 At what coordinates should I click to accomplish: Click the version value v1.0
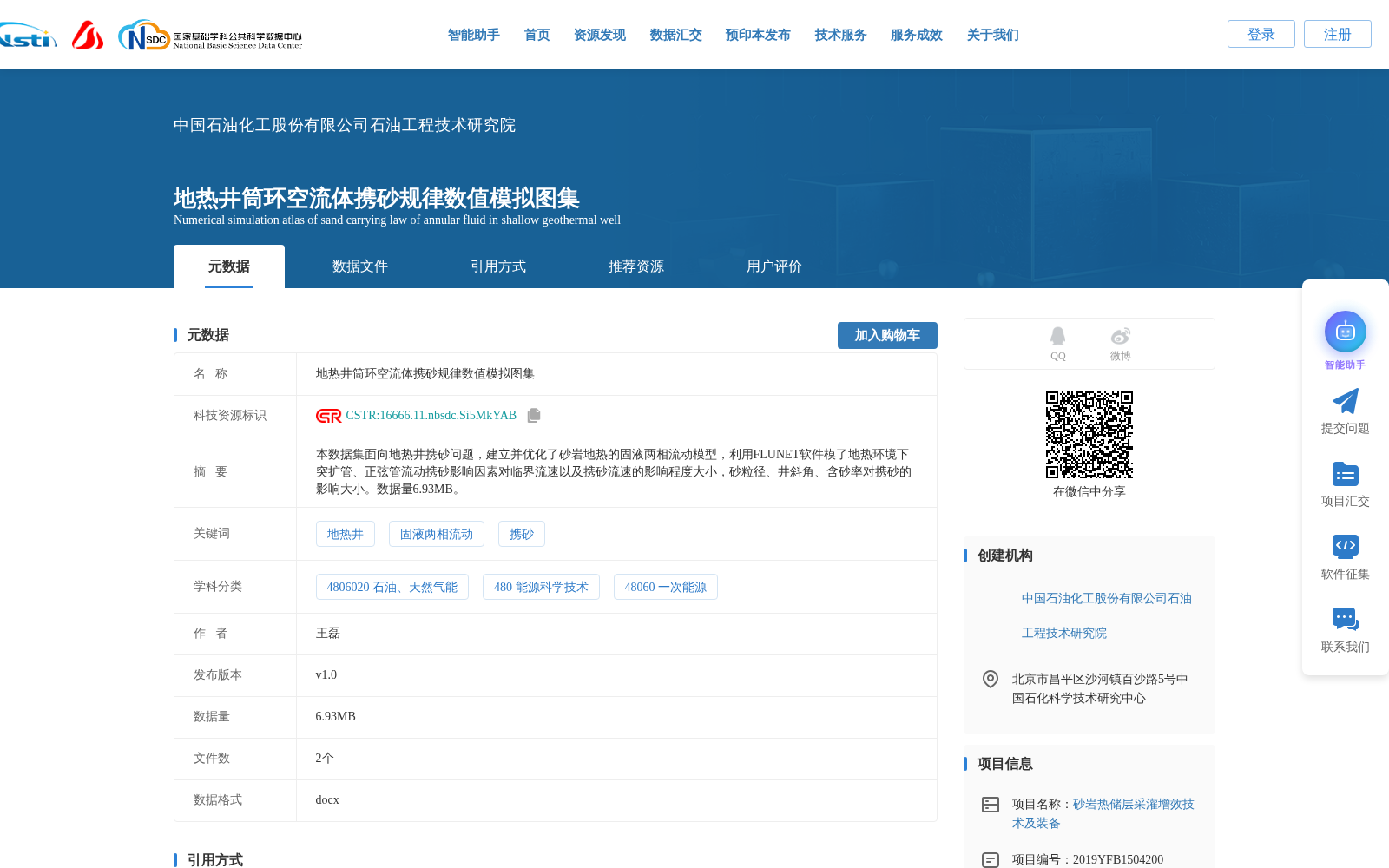tap(326, 675)
